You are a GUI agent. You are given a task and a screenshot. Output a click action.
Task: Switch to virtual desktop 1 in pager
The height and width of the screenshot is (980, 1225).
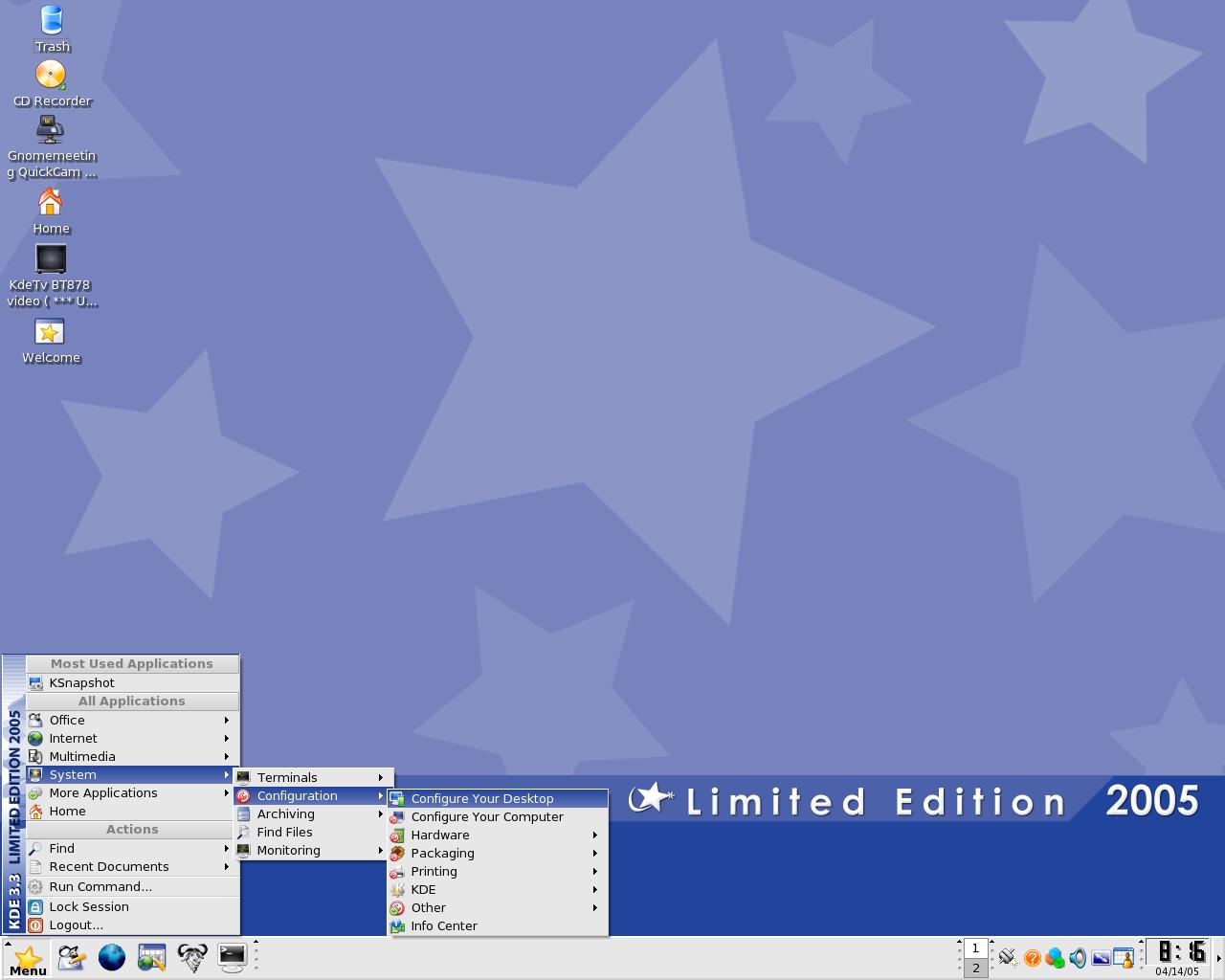tap(975, 948)
